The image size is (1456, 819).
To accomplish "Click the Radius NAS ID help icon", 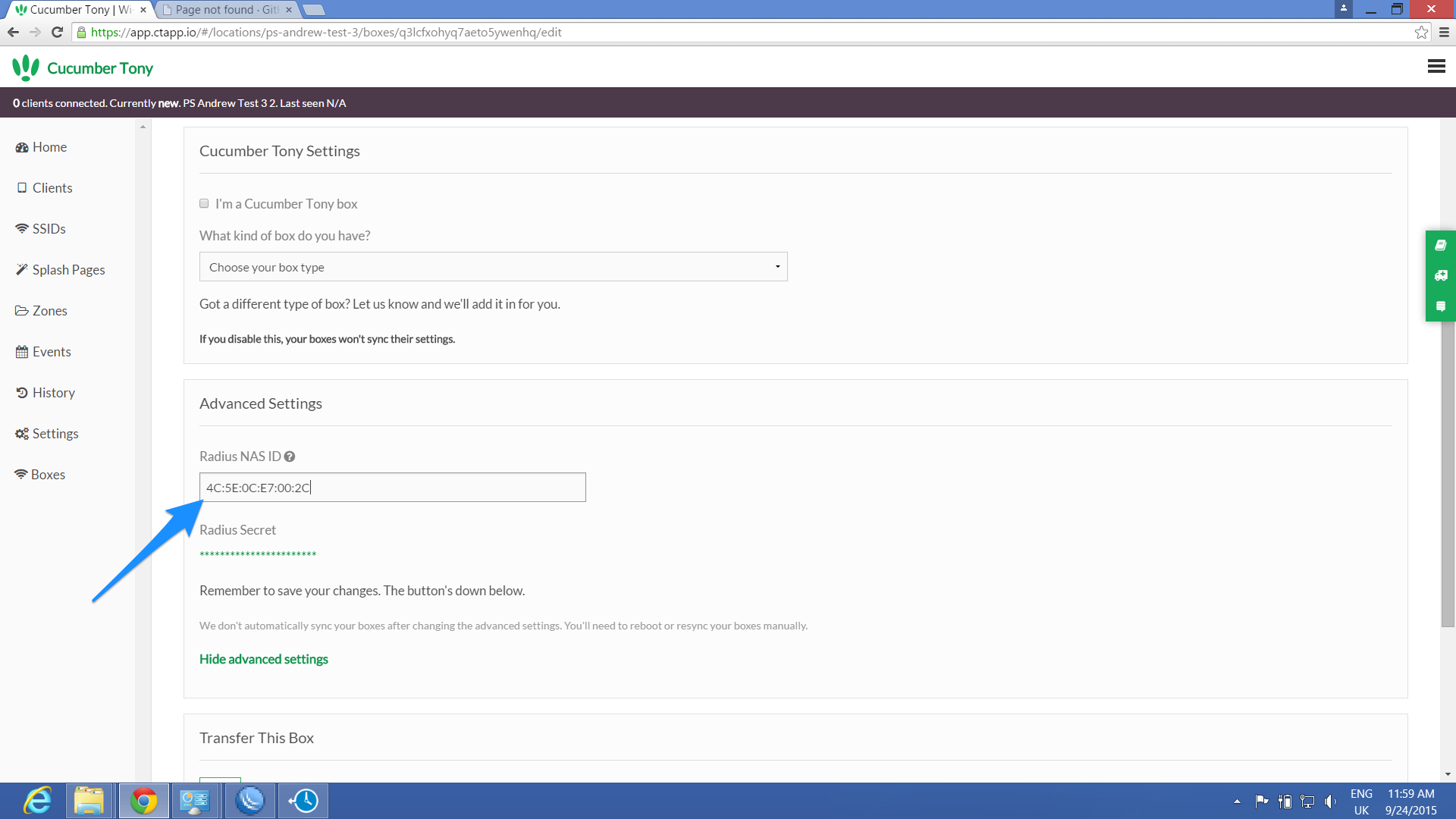I will coord(290,457).
